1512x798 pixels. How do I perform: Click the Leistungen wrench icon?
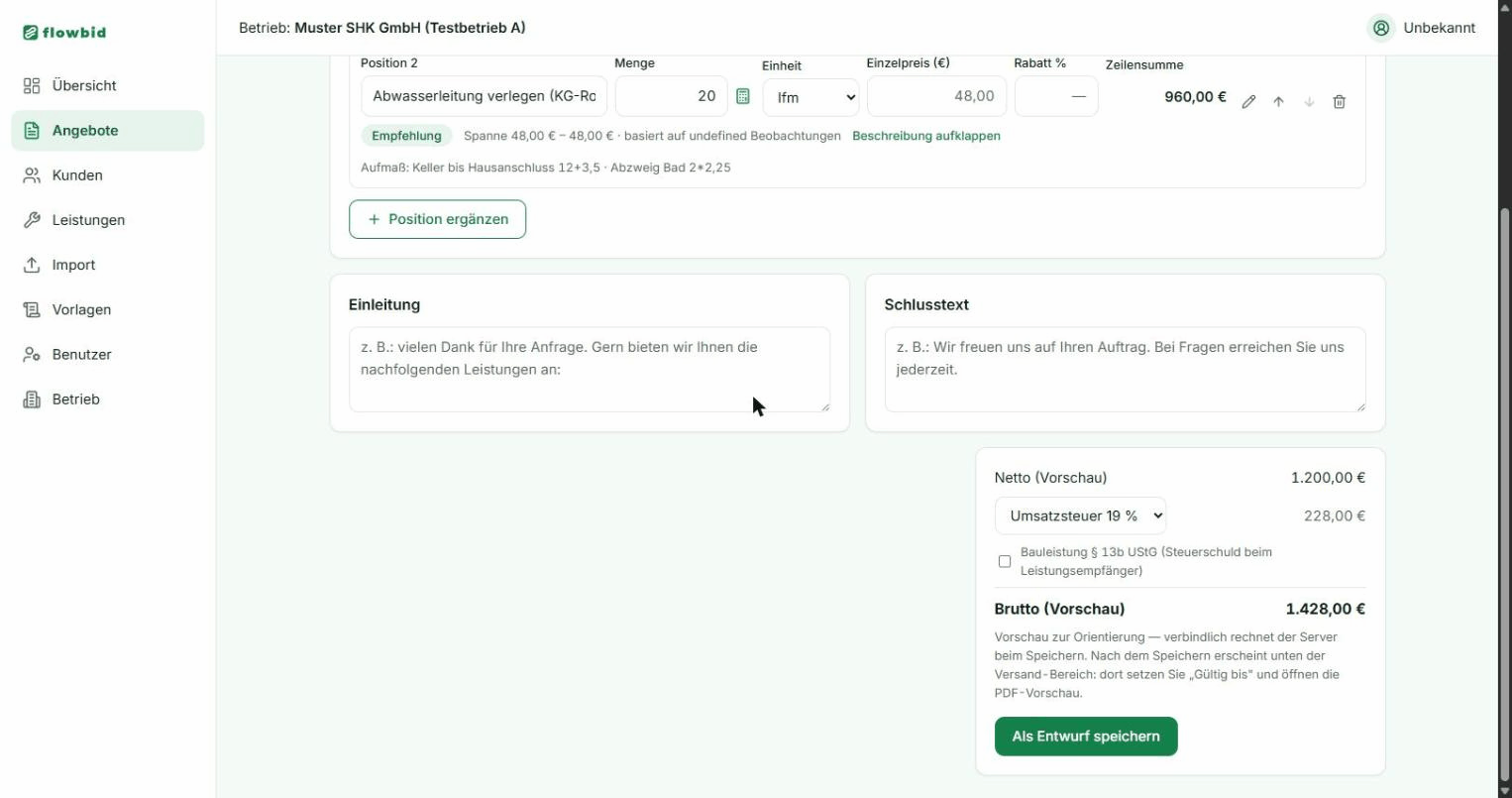pyautogui.click(x=32, y=220)
